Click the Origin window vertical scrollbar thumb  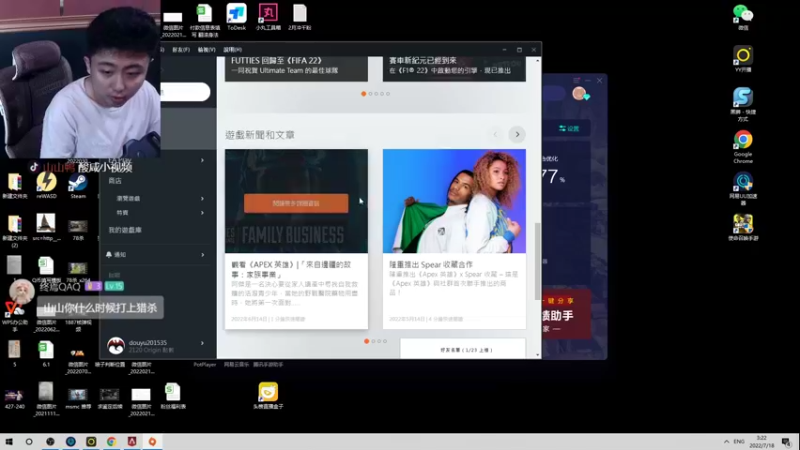click(537, 261)
